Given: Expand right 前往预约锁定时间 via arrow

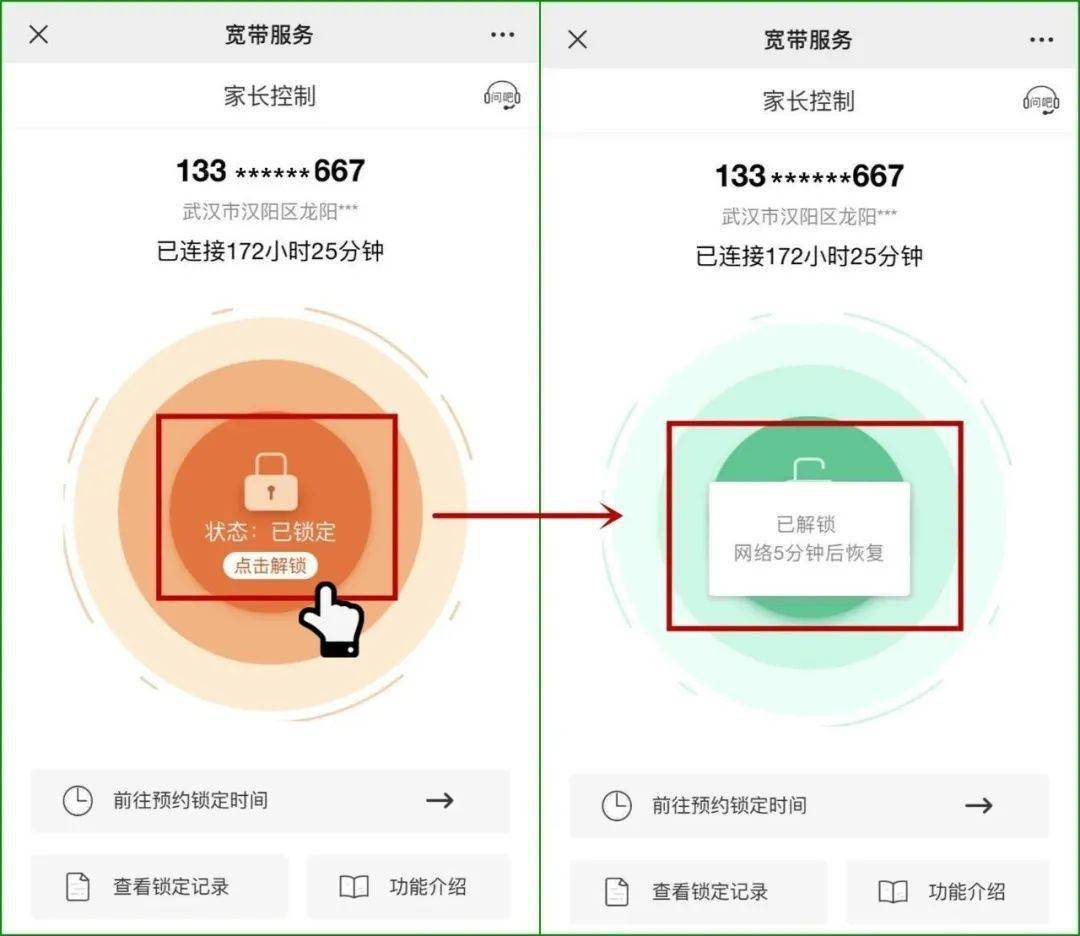Looking at the screenshot, I should (979, 806).
